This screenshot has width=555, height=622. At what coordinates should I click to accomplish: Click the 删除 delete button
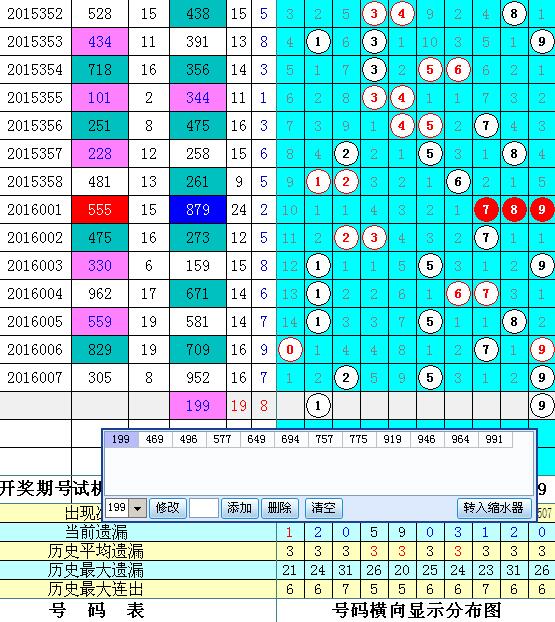tap(280, 508)
